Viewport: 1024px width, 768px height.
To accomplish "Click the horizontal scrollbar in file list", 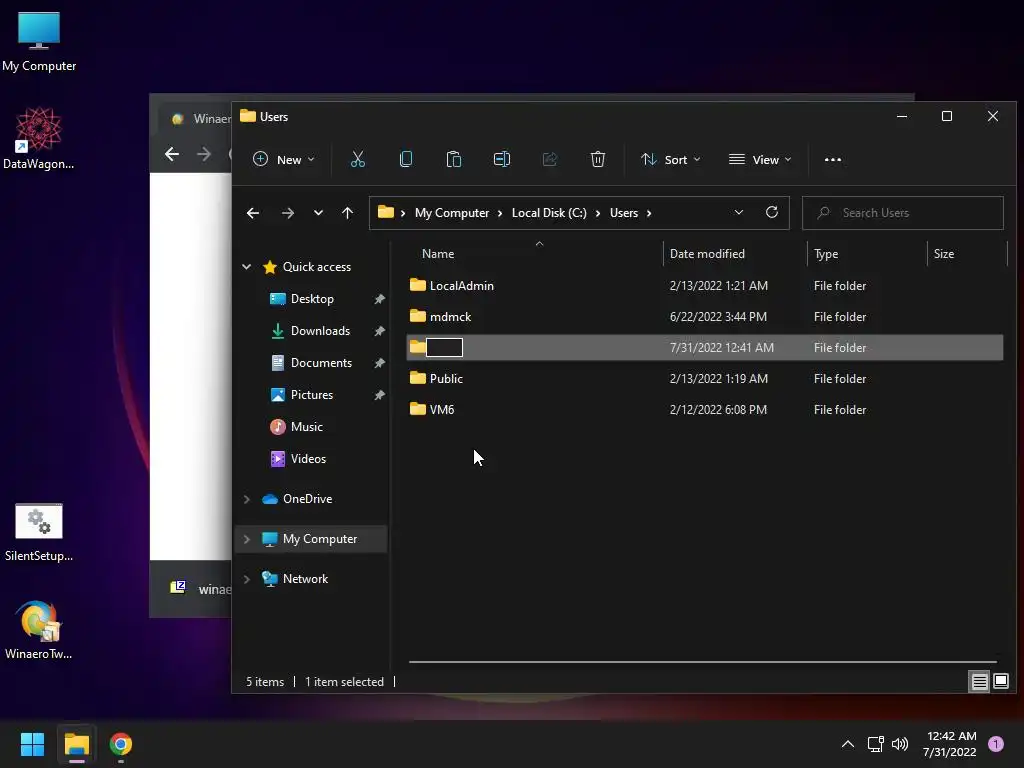I will pyautogui.click(x=702, y=662).
